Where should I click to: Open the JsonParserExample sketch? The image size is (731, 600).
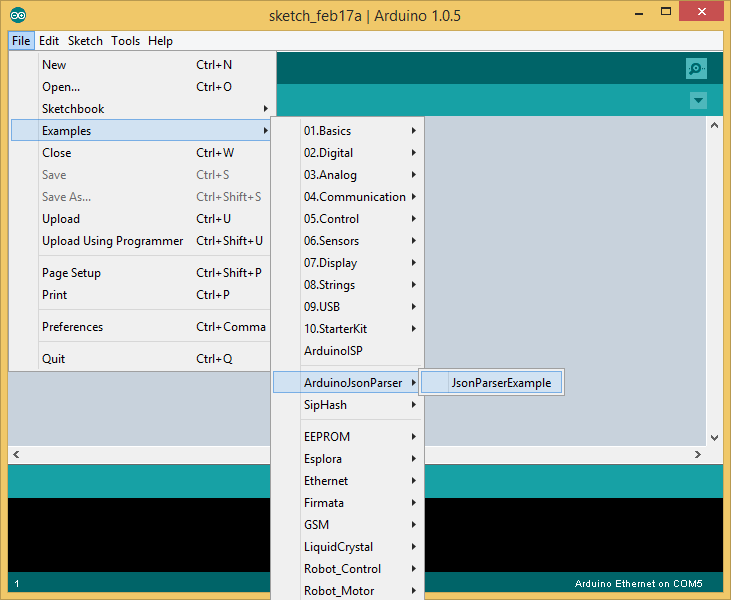click(491, 383)
